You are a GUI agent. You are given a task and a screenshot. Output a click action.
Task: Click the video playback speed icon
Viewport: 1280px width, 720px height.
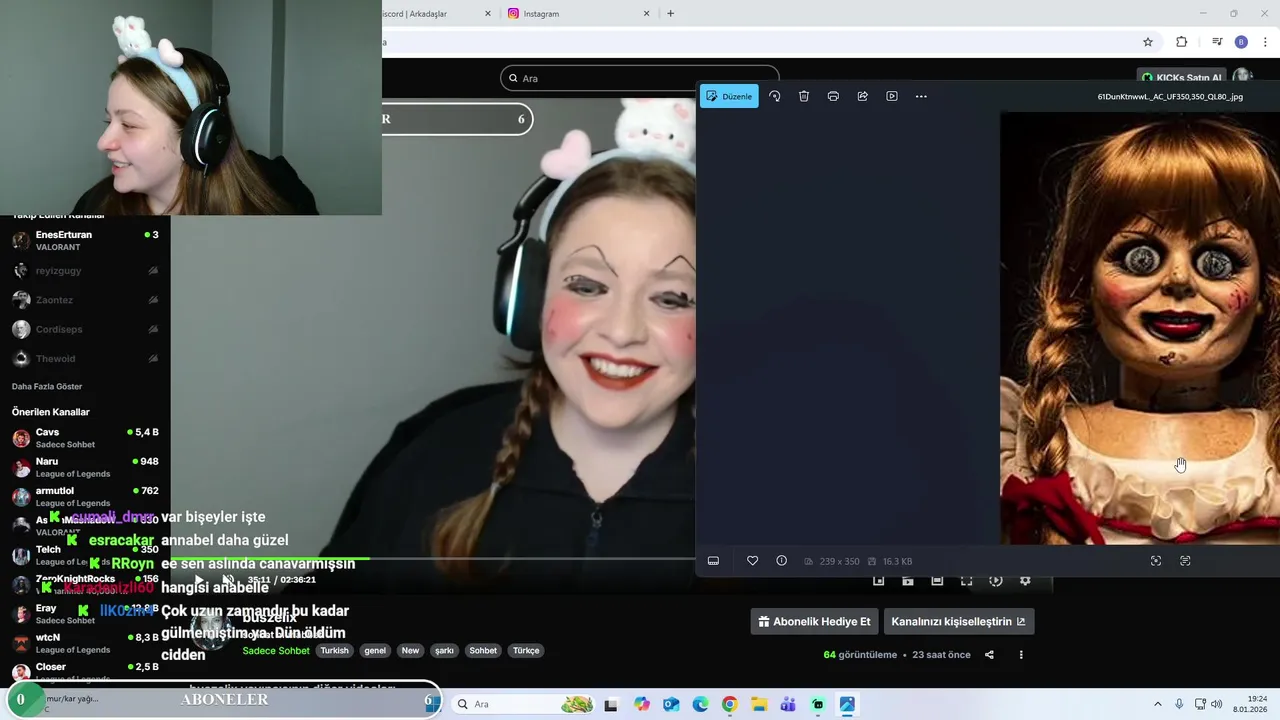[995, 581]
